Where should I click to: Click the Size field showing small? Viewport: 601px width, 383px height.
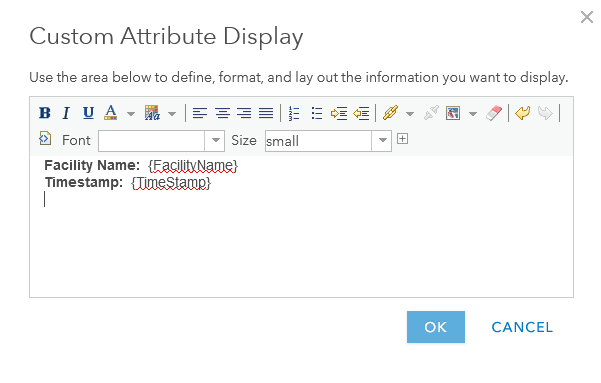tap(318, 141)
